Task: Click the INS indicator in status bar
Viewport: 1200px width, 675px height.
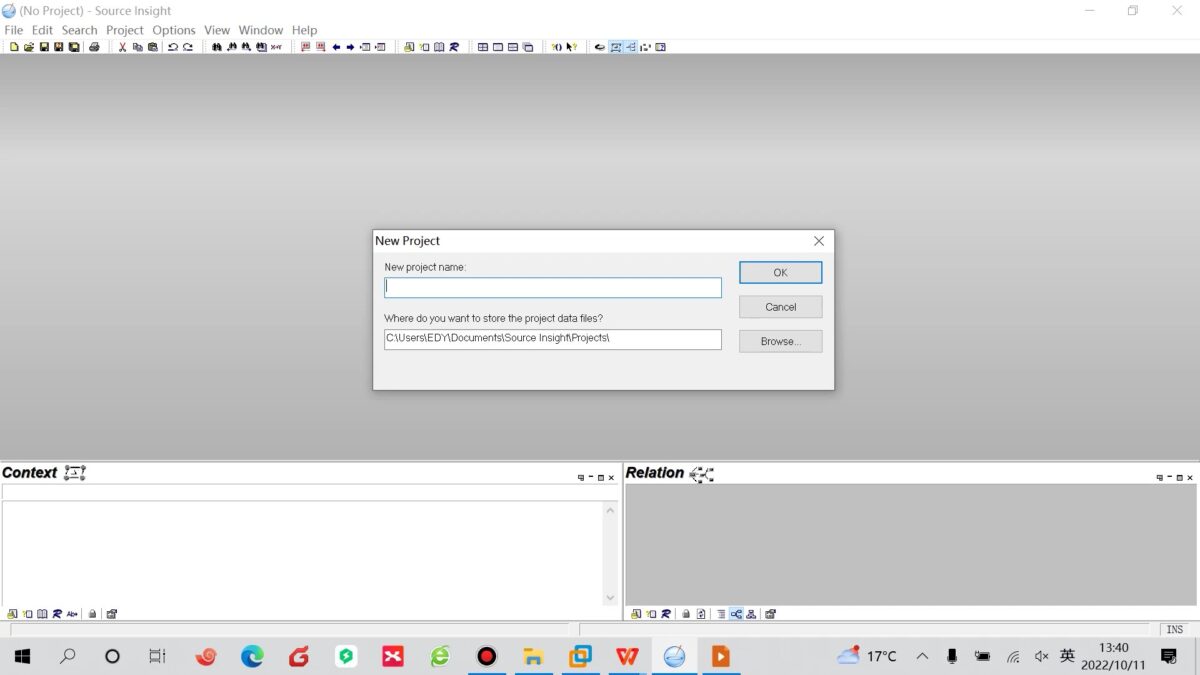Action: (1175, 629)
